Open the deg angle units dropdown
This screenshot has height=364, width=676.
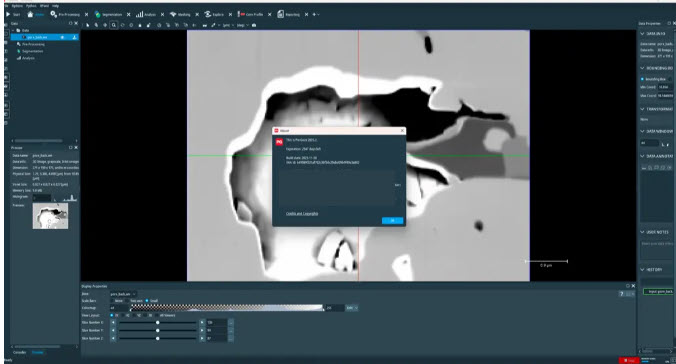[242, 25]
